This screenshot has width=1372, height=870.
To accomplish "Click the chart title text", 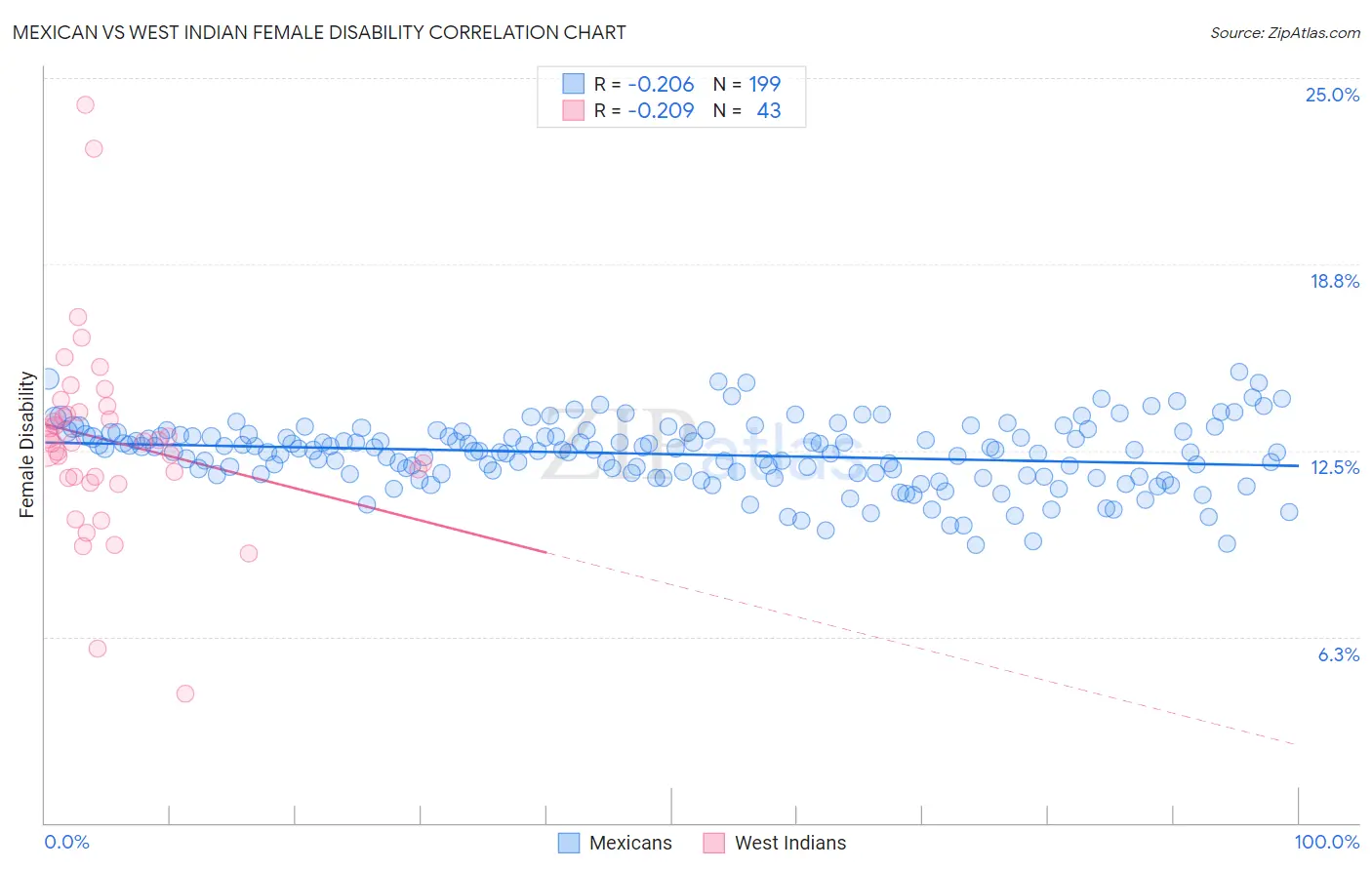I will click(319, 32).
